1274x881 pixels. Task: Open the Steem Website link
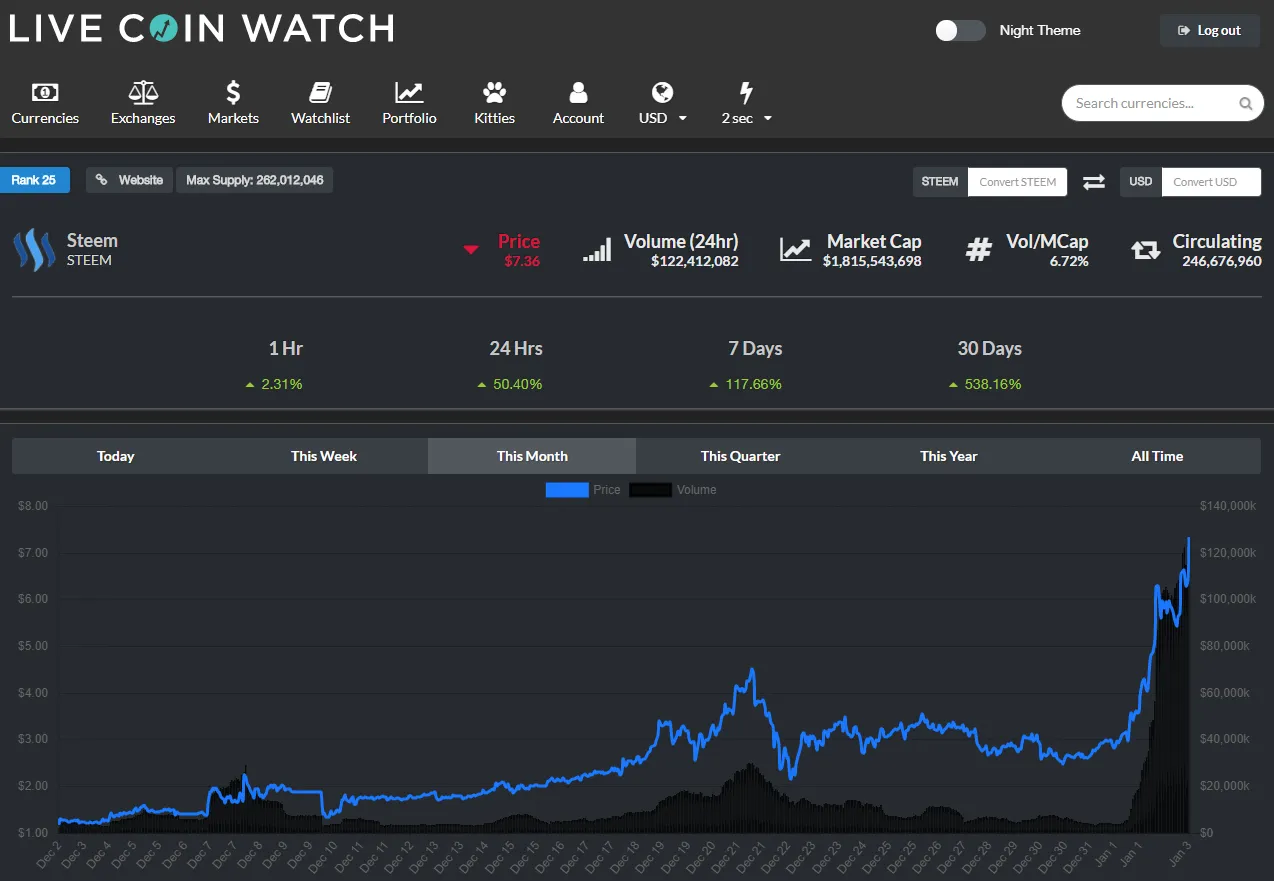click(x=129, y=180)
